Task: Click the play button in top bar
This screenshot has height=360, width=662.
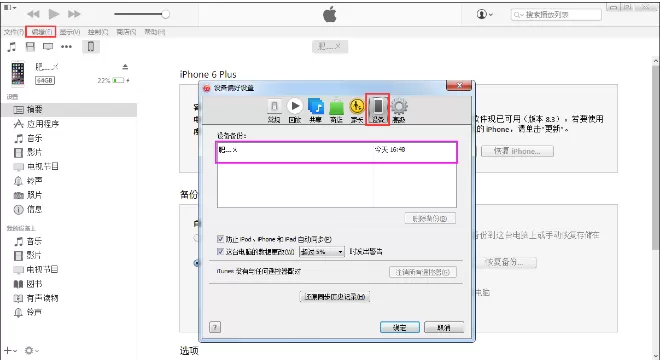Action: [54, 14]
